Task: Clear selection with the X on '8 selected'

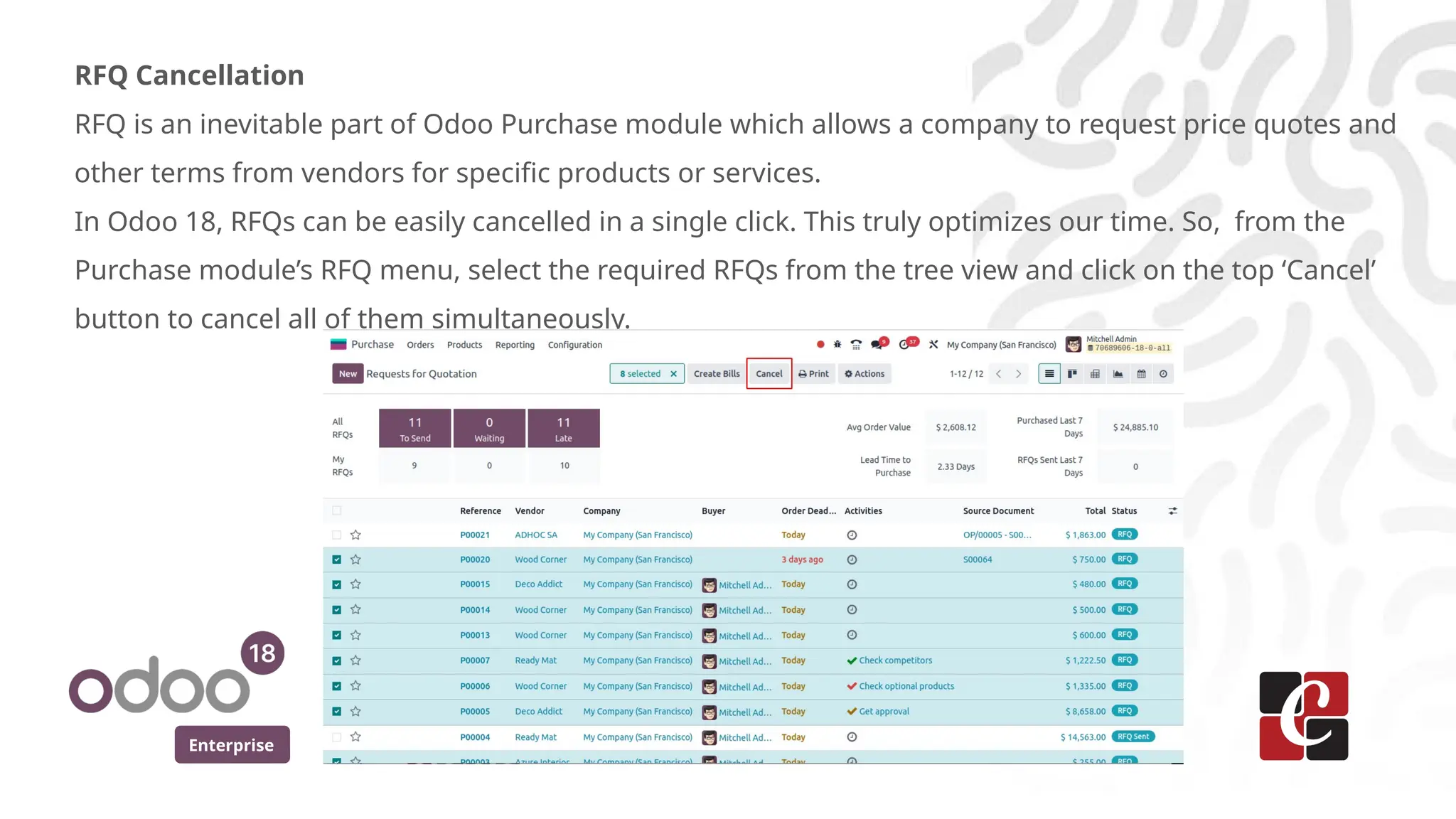Action: pyautogui.click(x=673, y=374)
